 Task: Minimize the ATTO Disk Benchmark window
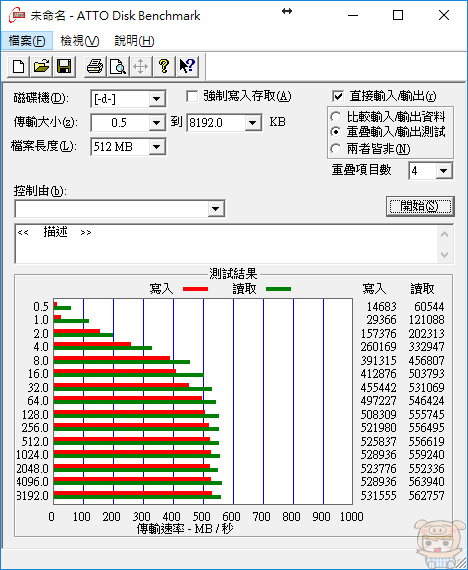coord(353,15)
